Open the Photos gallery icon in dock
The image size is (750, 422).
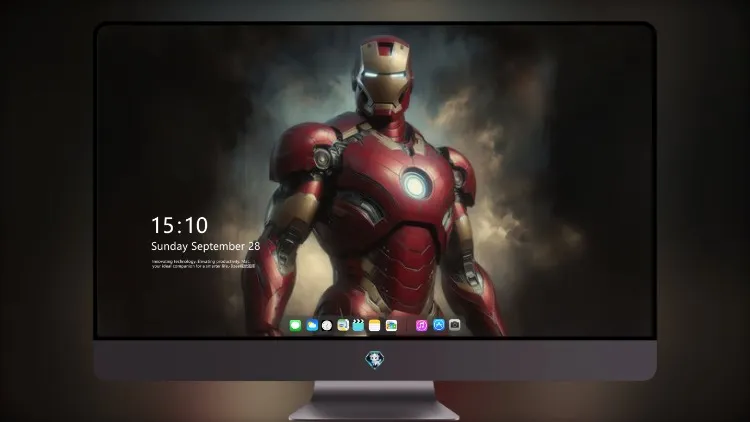click(391, 325)
